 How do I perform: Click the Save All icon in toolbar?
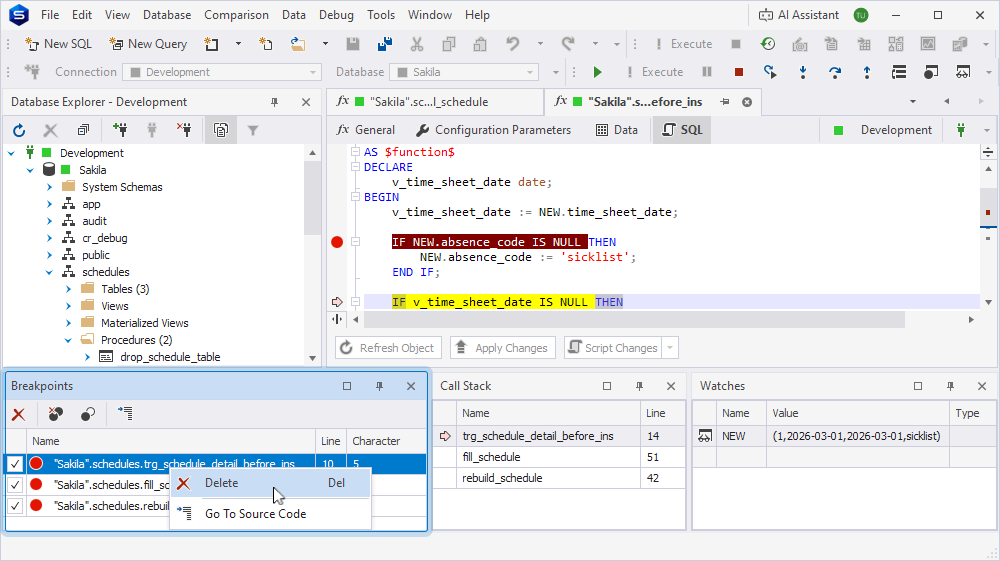(385, 44)
